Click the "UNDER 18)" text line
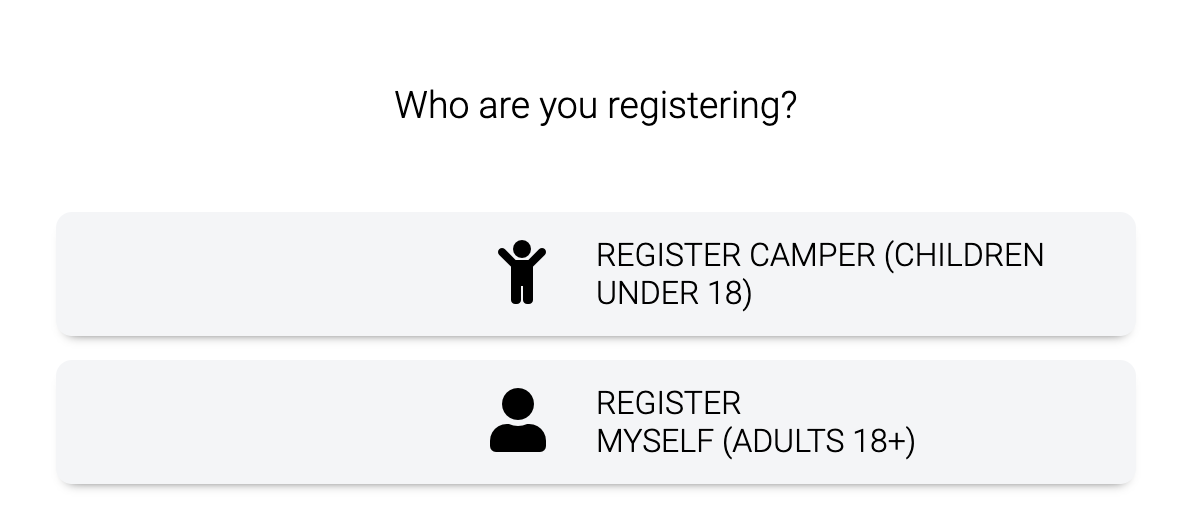The height and width of the screenshot is (526, 1190). [x=674, y=293]
